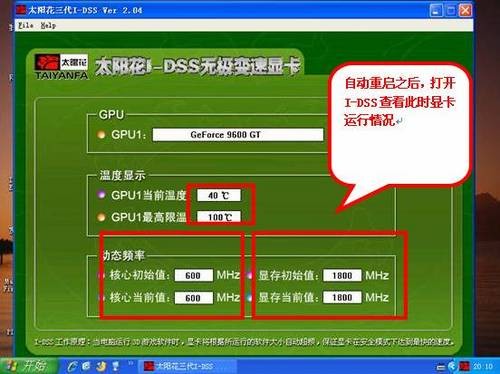This screenshot has height=374, width=500.
Task: Click the 动态频率 group heading
Action: coord(123,256)
